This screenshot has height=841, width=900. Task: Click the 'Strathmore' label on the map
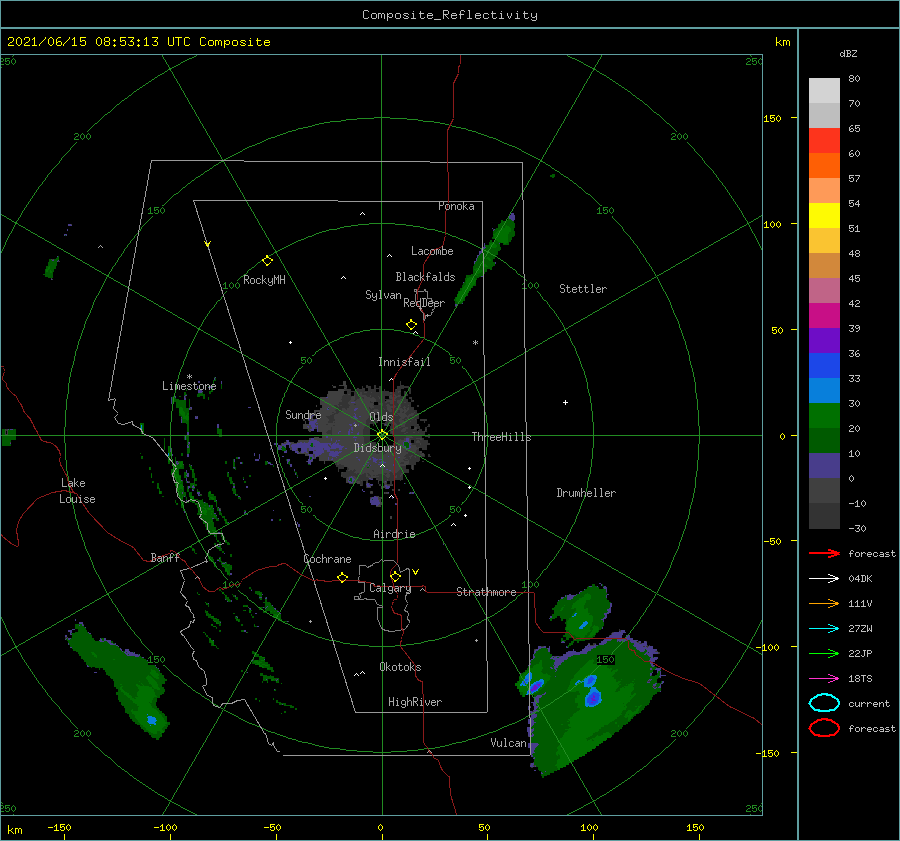[486, 592]
